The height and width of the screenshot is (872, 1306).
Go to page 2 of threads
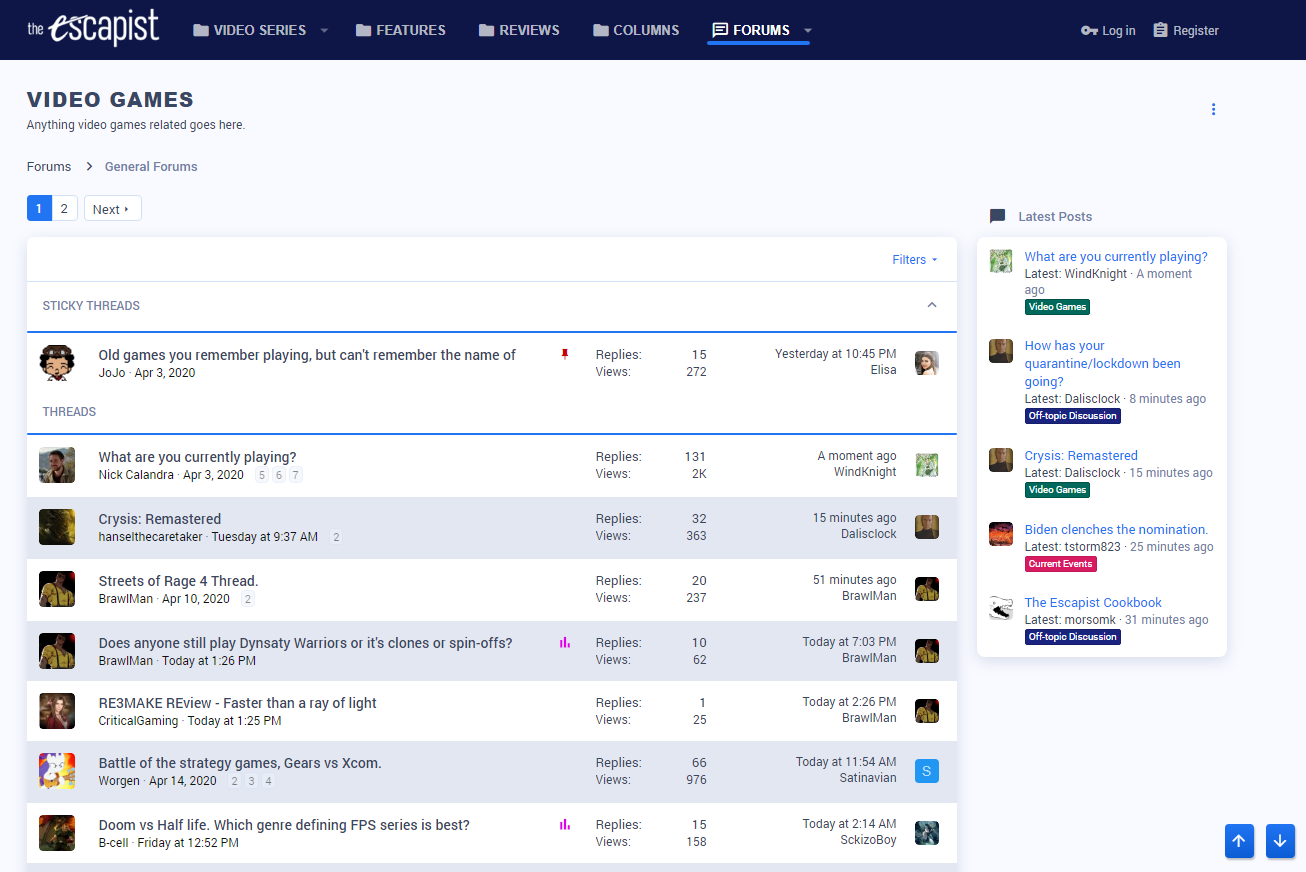tap(64, 208)
